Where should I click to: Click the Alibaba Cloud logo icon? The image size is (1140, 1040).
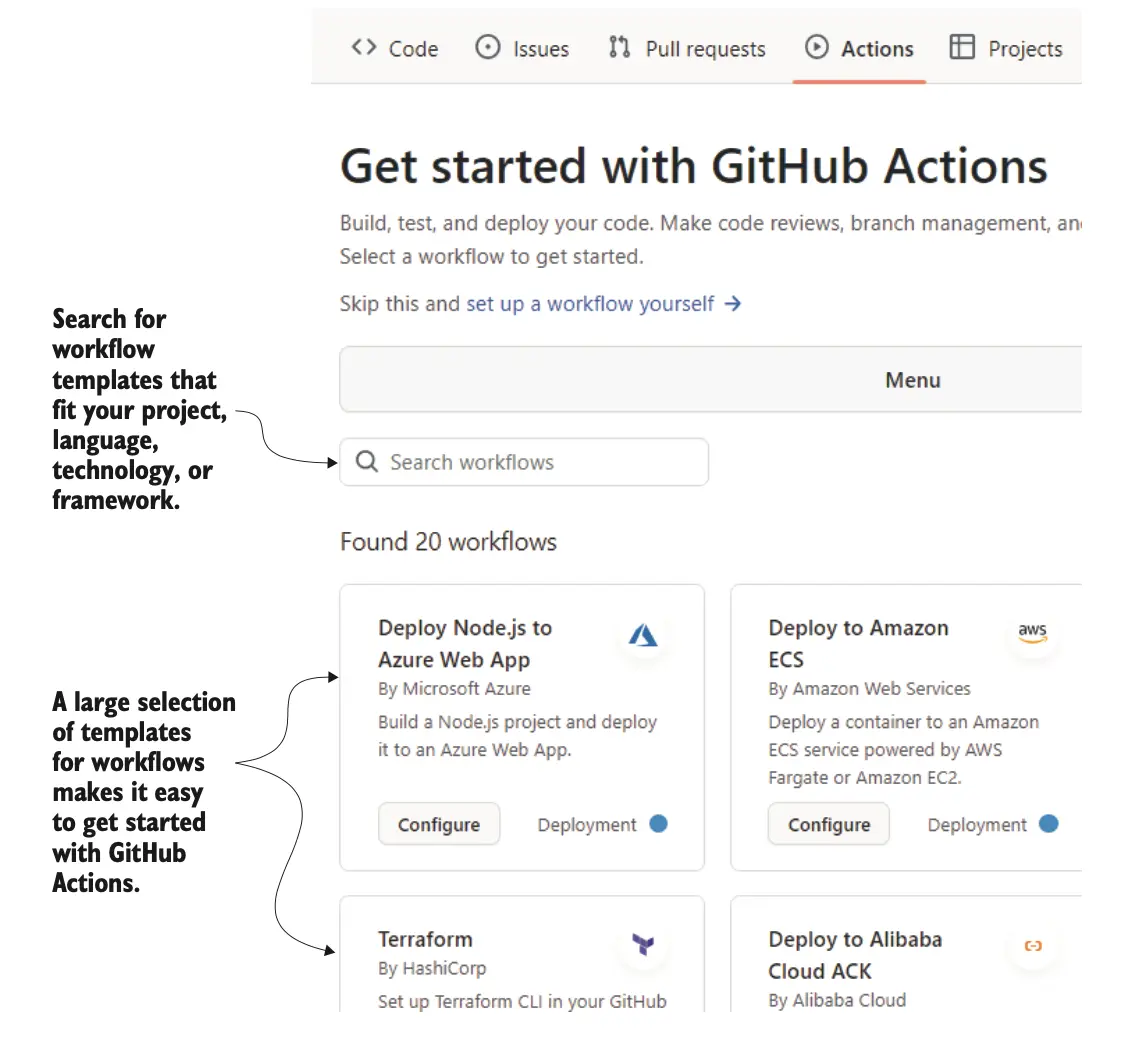[x=1033, y=945]
